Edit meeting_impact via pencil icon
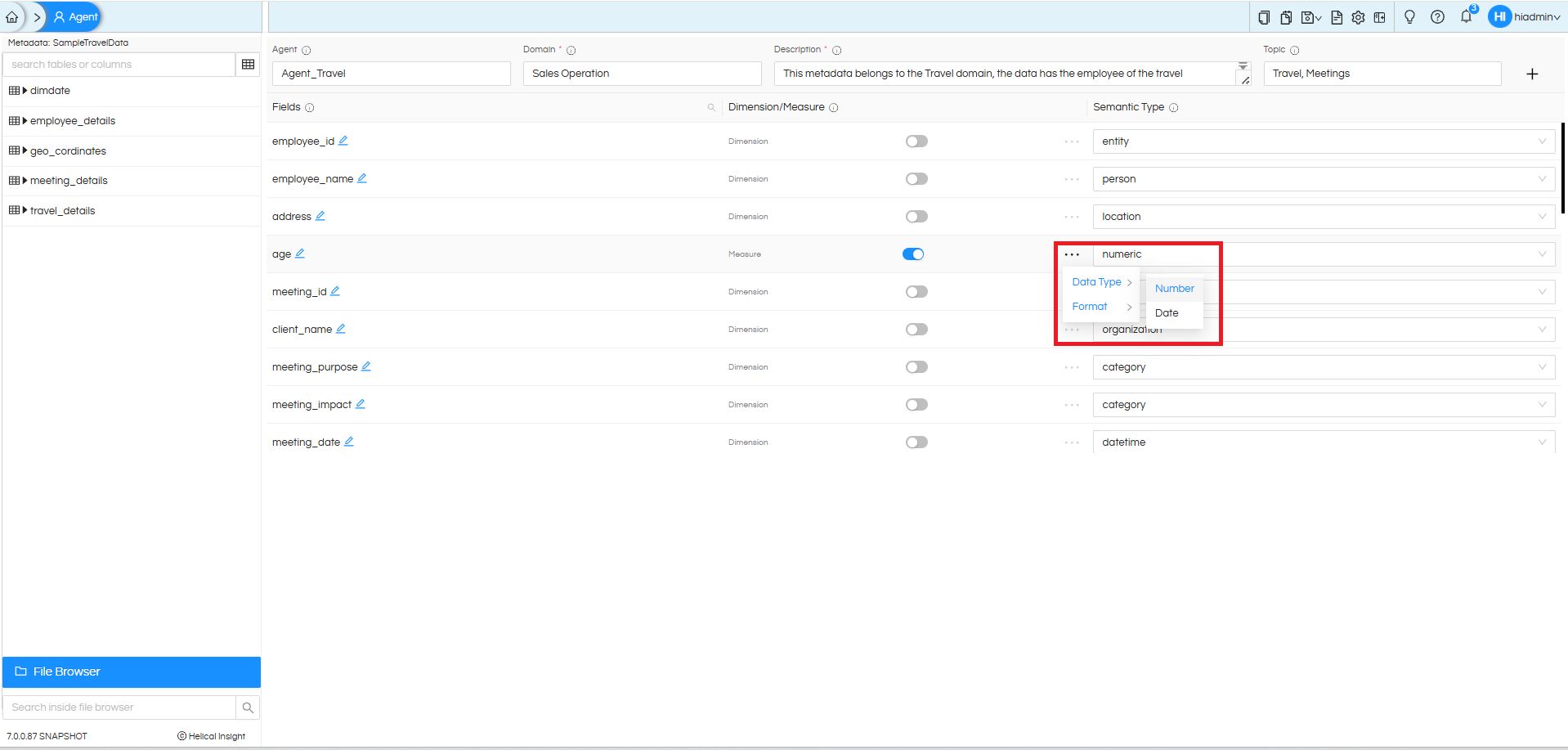Viewport: 1568px width, 750px height. 361,404
